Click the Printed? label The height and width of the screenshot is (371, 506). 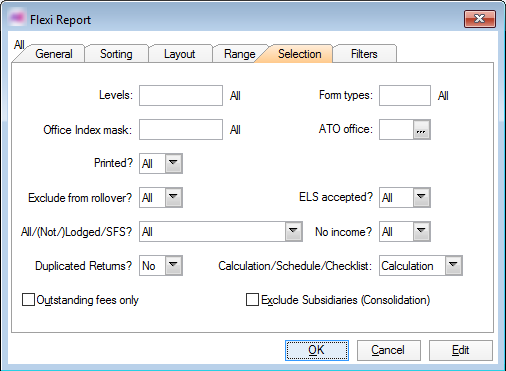pyautogui.click(x=113, y=163)
